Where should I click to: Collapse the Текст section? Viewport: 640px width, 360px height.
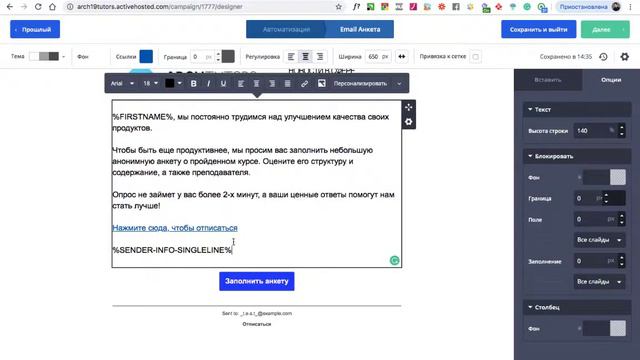point(577,109)
